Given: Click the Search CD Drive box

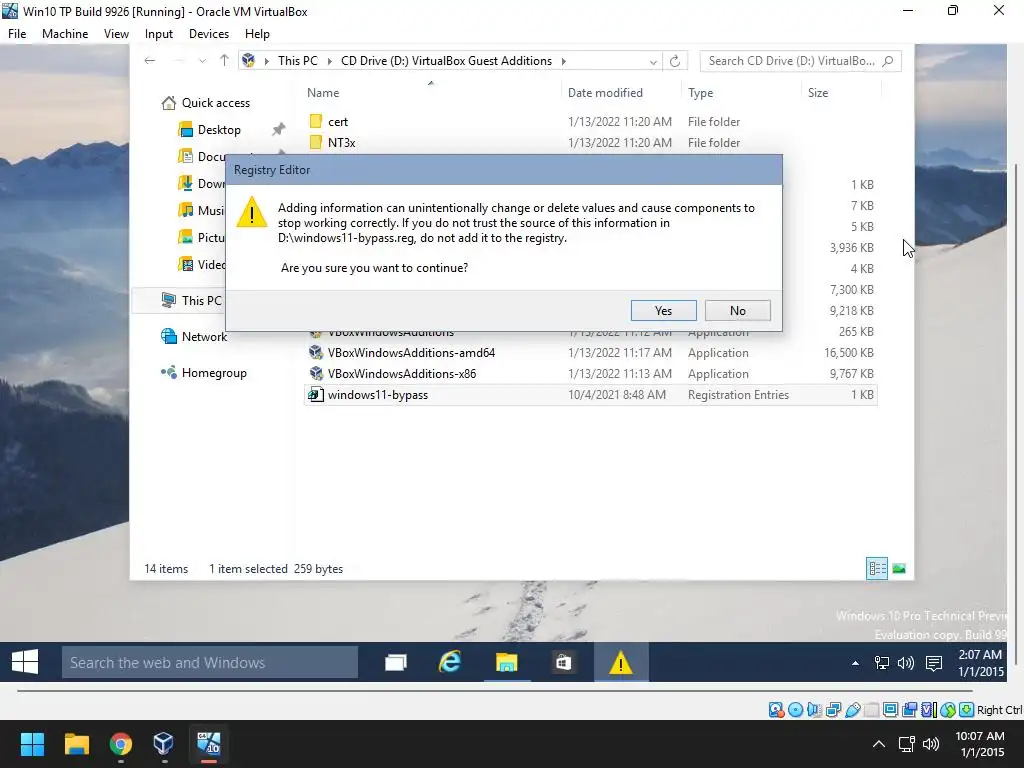Looking at the screenshot, I should pos(801,61).
